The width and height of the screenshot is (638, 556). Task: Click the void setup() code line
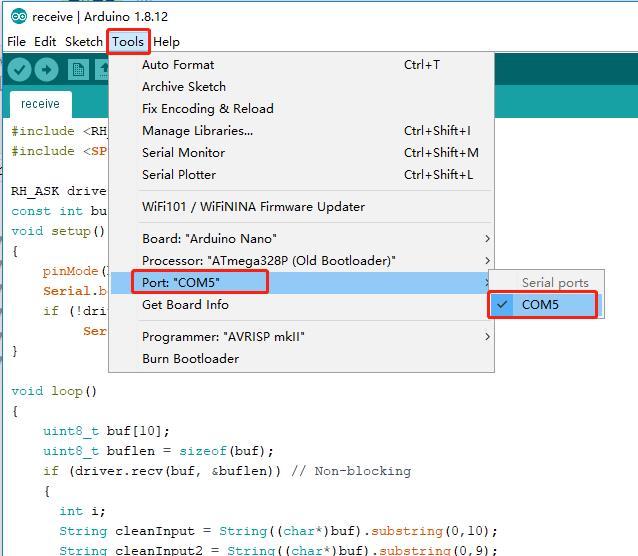(x=58, y=231)
